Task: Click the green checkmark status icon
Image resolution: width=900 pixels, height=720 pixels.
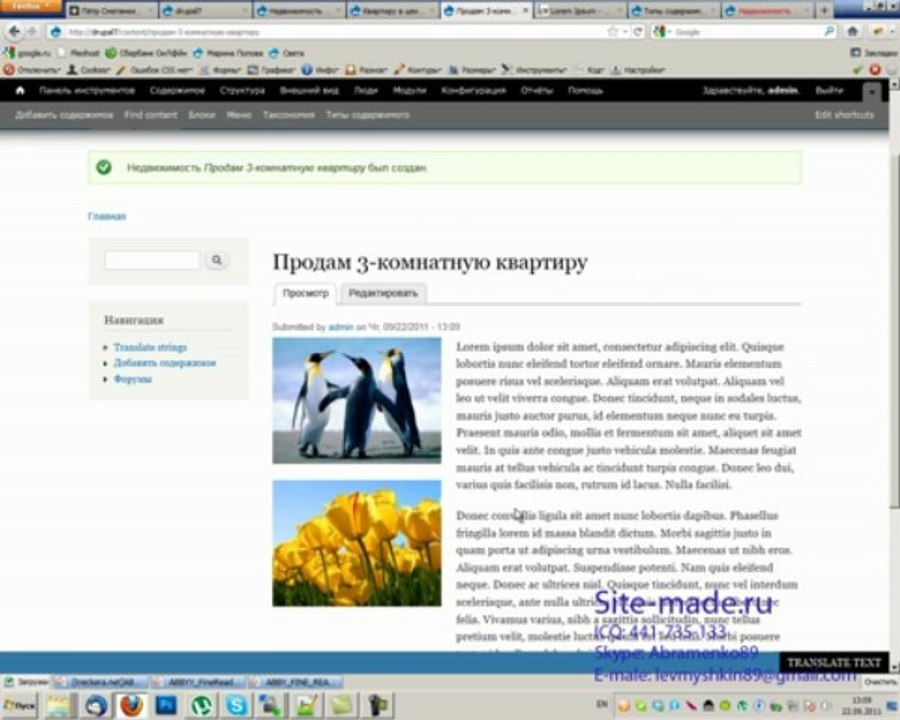Action: pos(104,167)
